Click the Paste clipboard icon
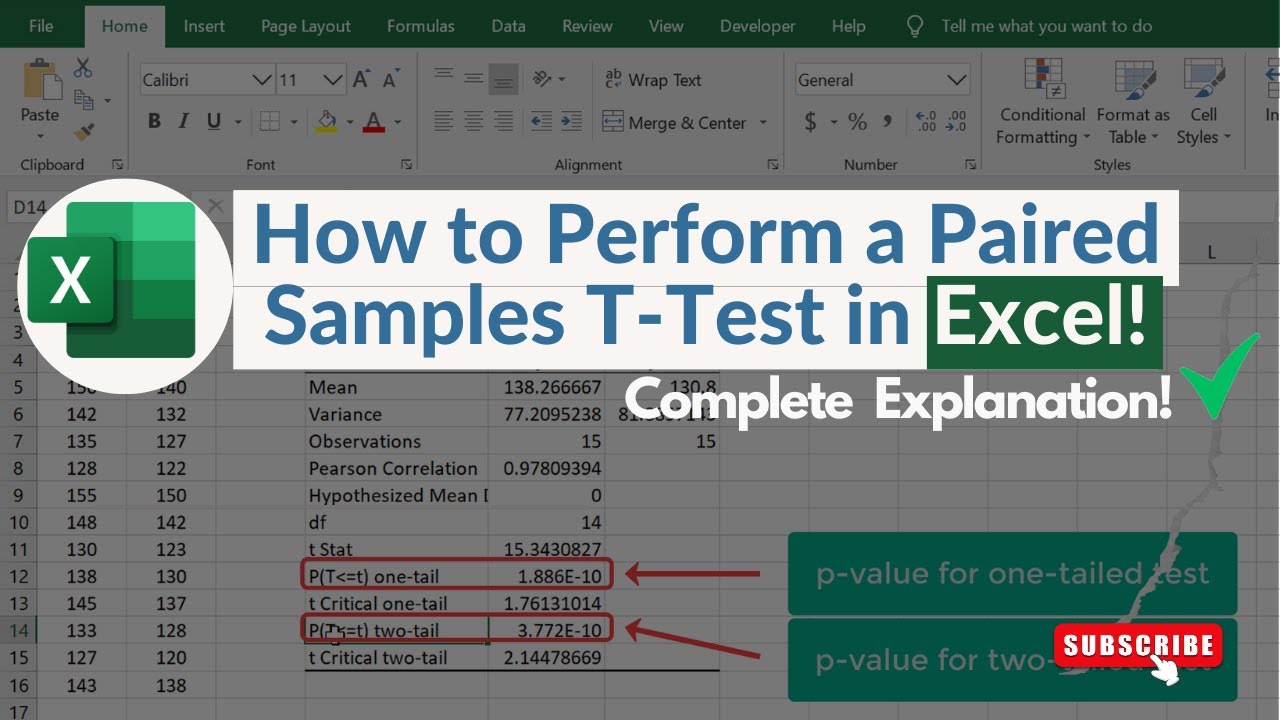Image resolution: width=1280 pixels, height=720 pixels. [40, 78]
